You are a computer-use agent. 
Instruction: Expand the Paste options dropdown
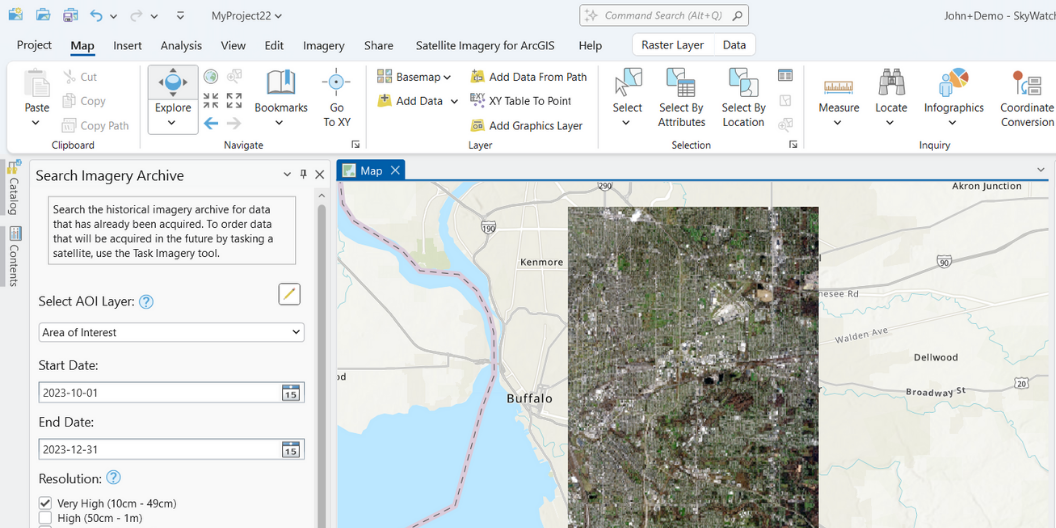point(36,122)
